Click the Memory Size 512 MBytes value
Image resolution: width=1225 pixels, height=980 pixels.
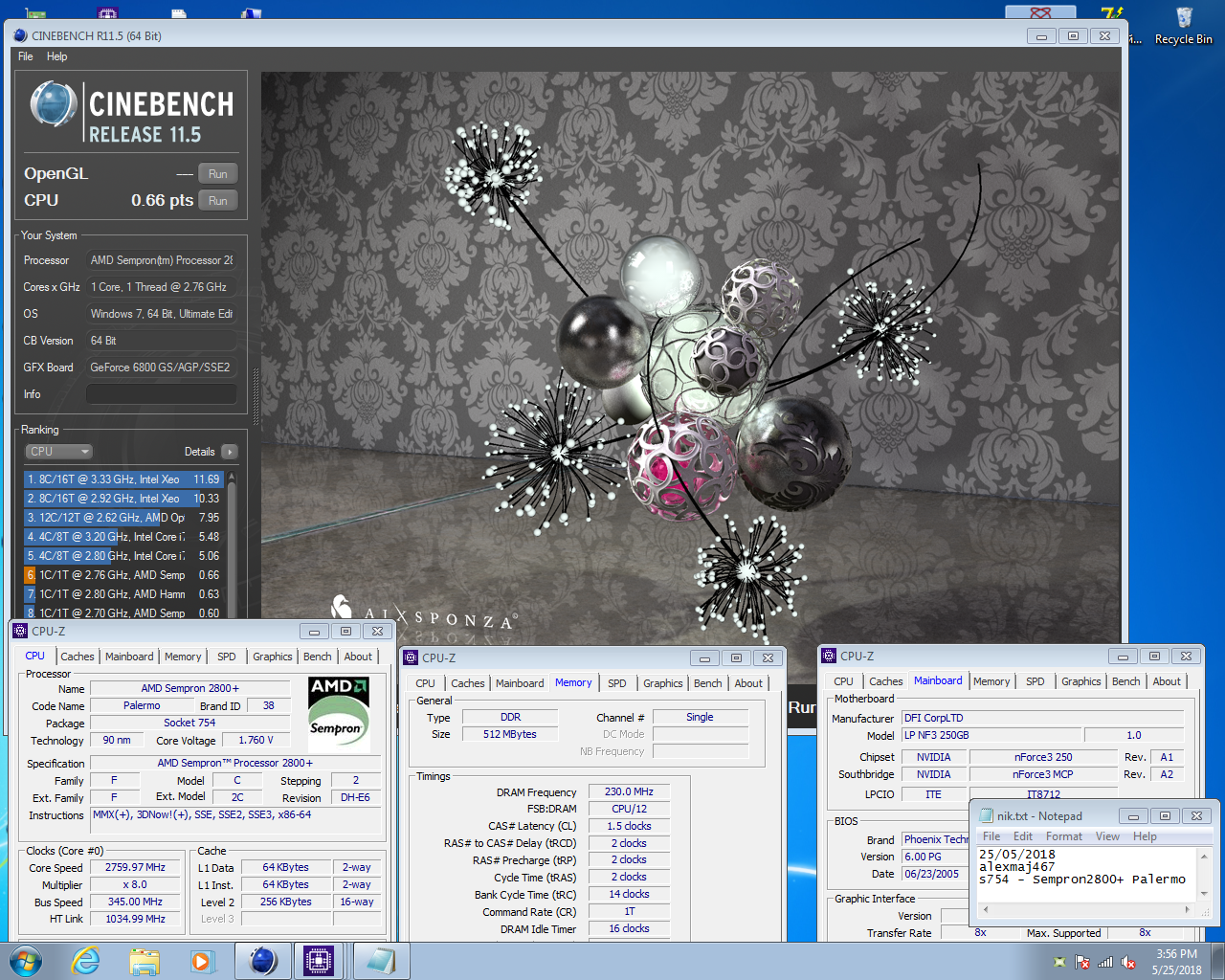click(509, 734)
